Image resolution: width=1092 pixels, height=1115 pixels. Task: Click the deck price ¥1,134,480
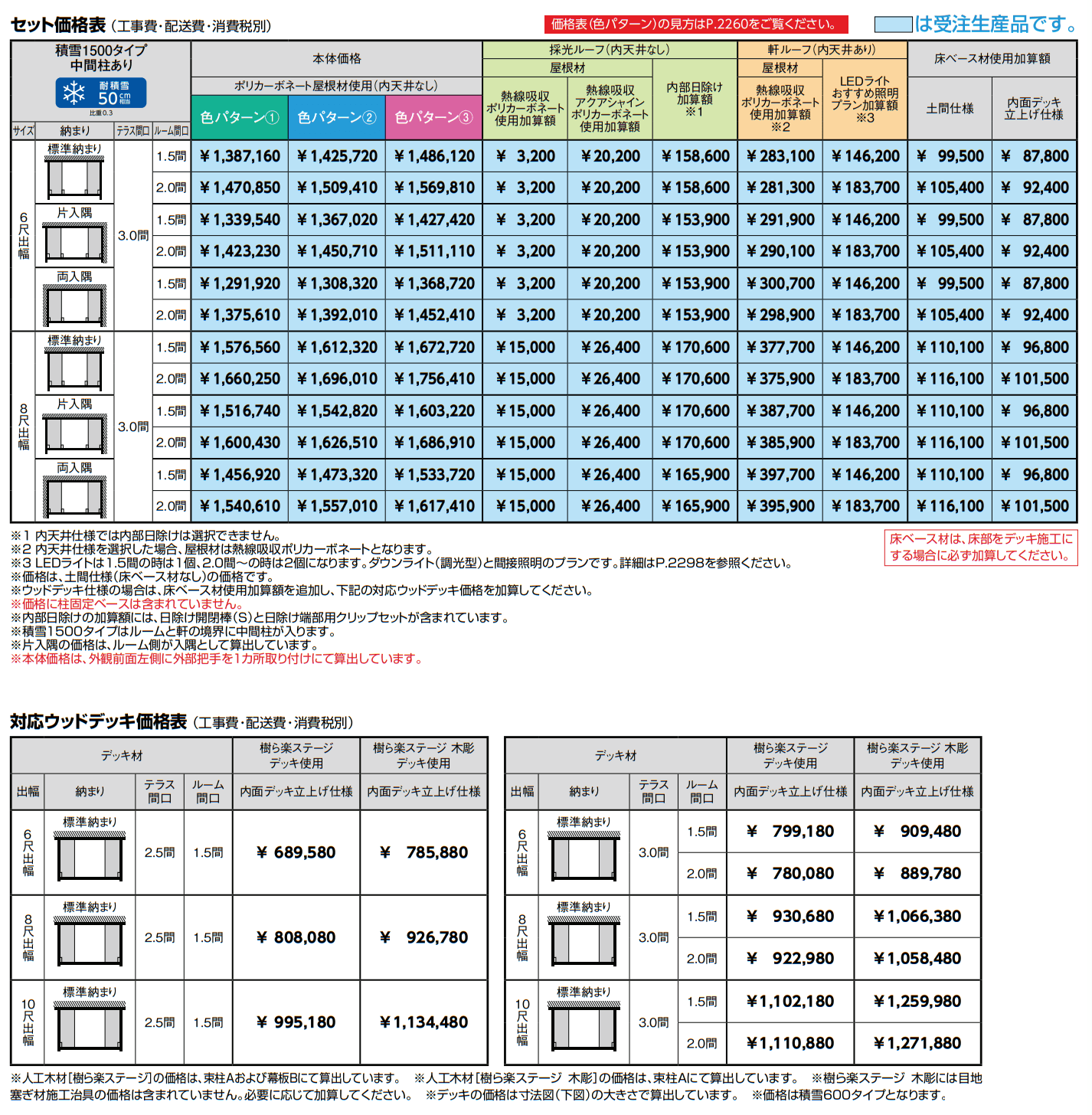[423, 1022]
